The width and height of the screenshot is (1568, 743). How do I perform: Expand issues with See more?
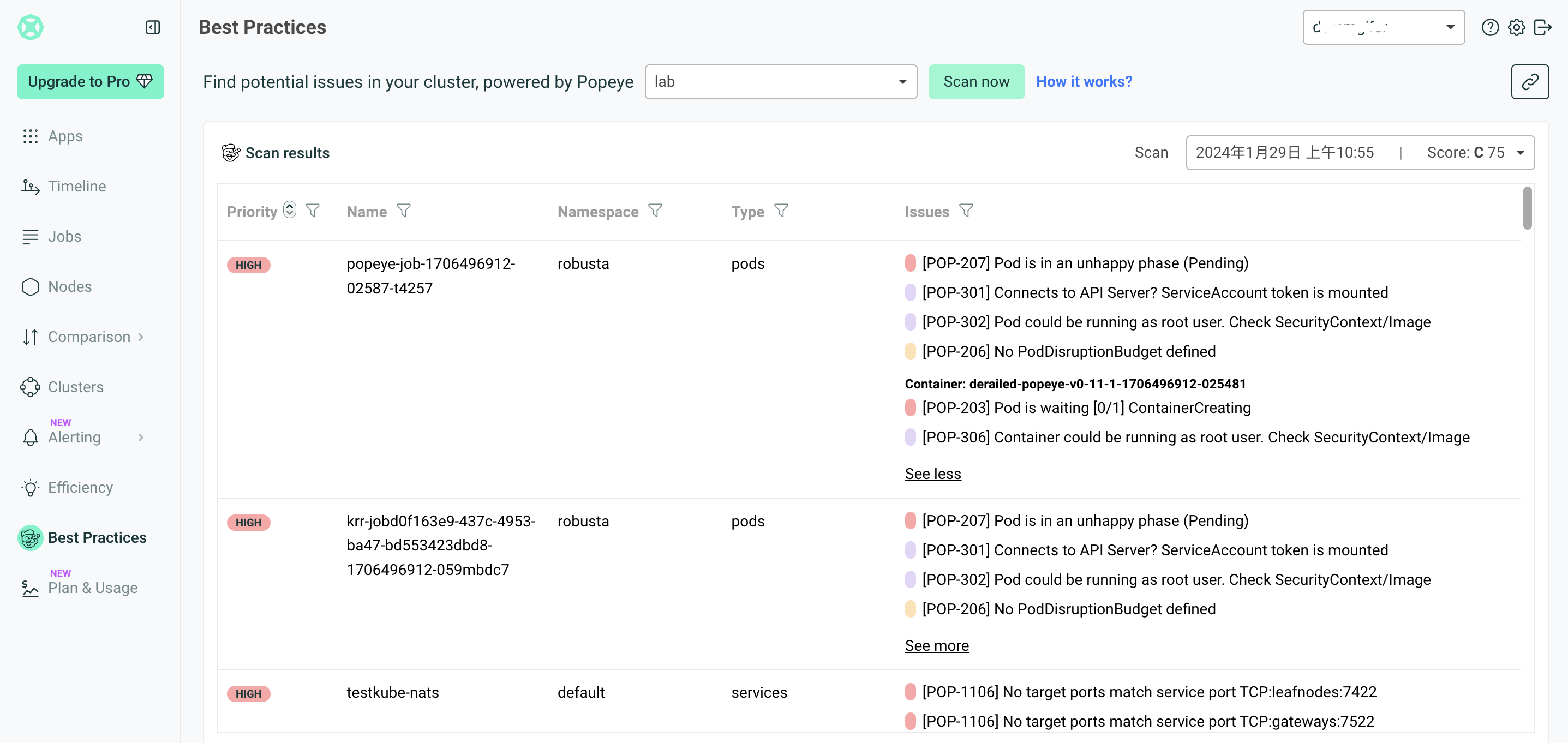(936, 645)
